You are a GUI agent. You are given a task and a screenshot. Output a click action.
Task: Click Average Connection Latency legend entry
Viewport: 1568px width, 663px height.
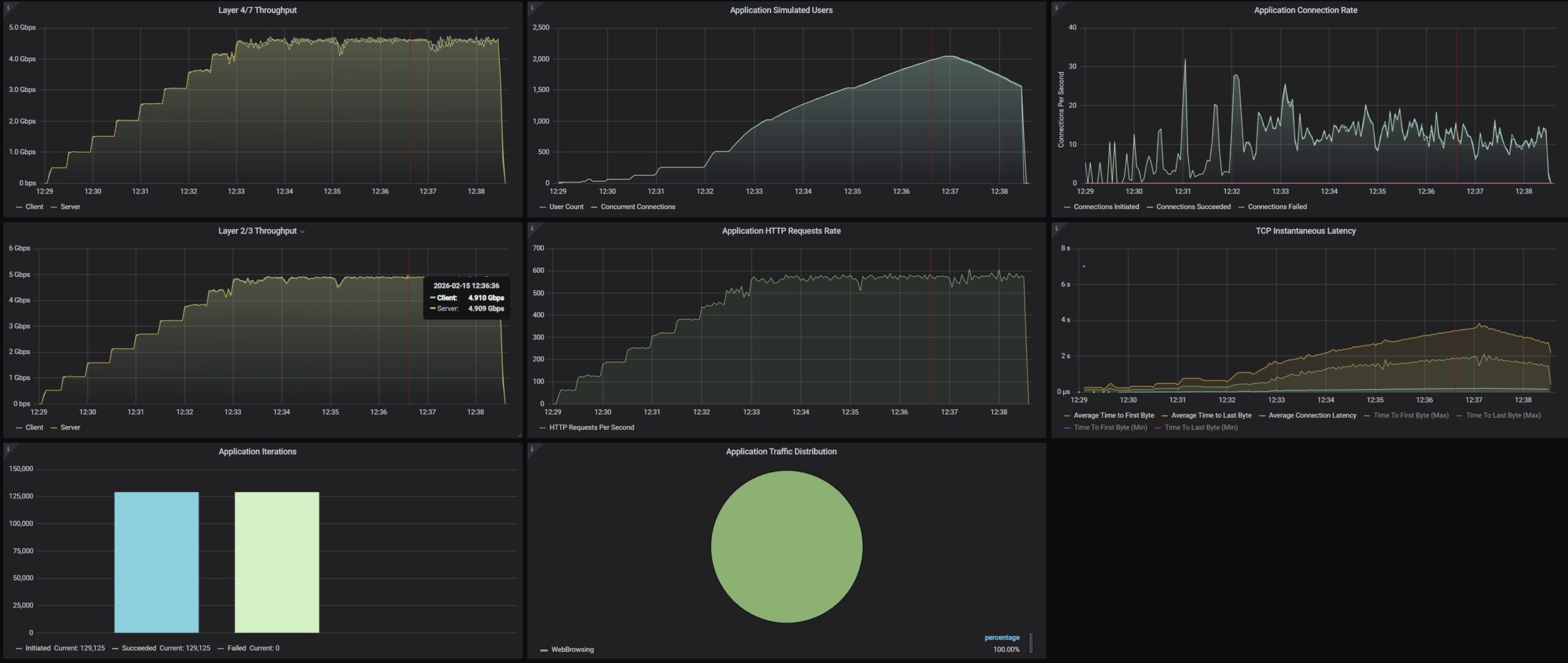(x=1312, y=415)
